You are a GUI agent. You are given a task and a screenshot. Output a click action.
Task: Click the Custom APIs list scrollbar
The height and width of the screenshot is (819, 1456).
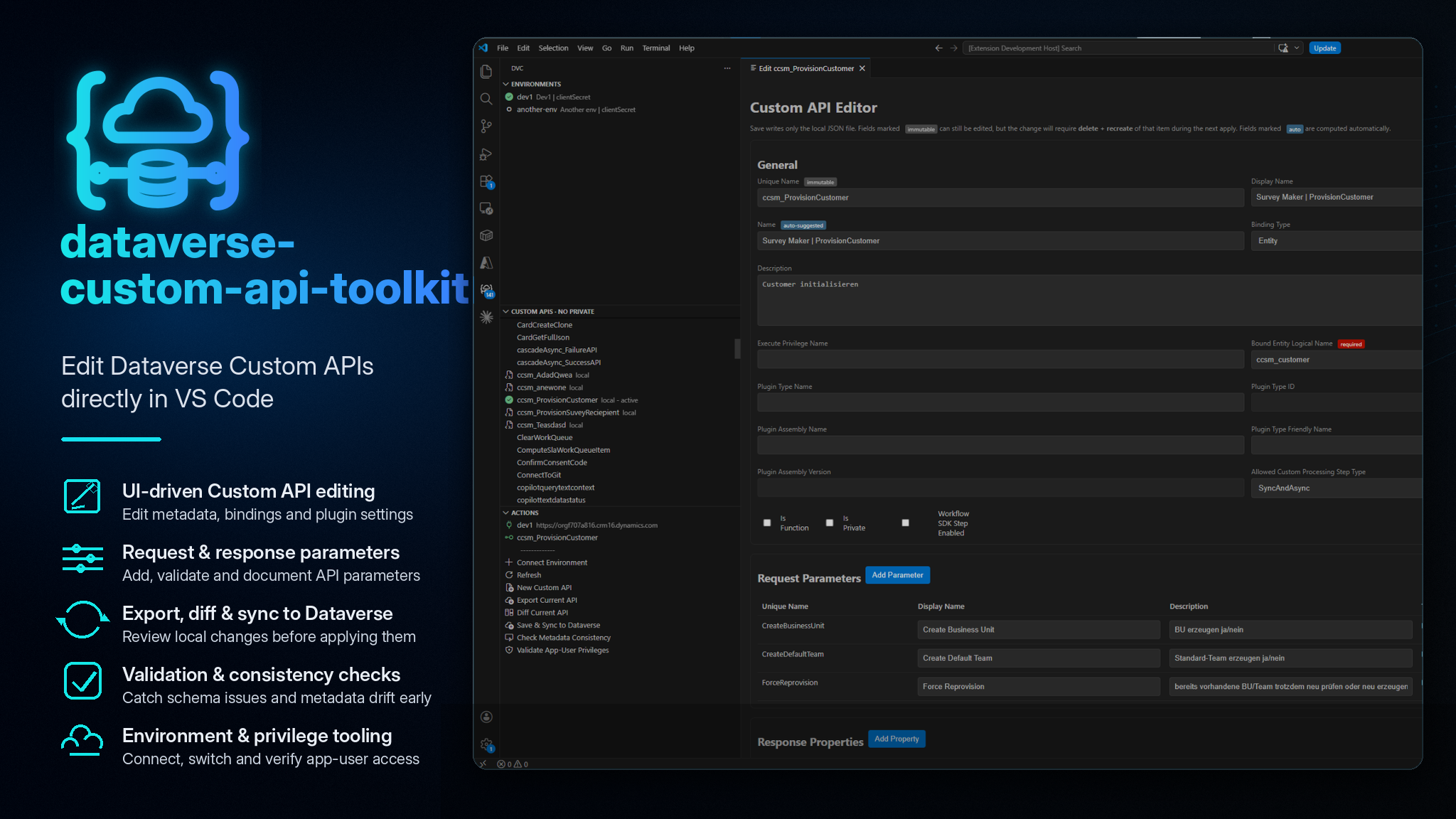[x=737, y=348]
